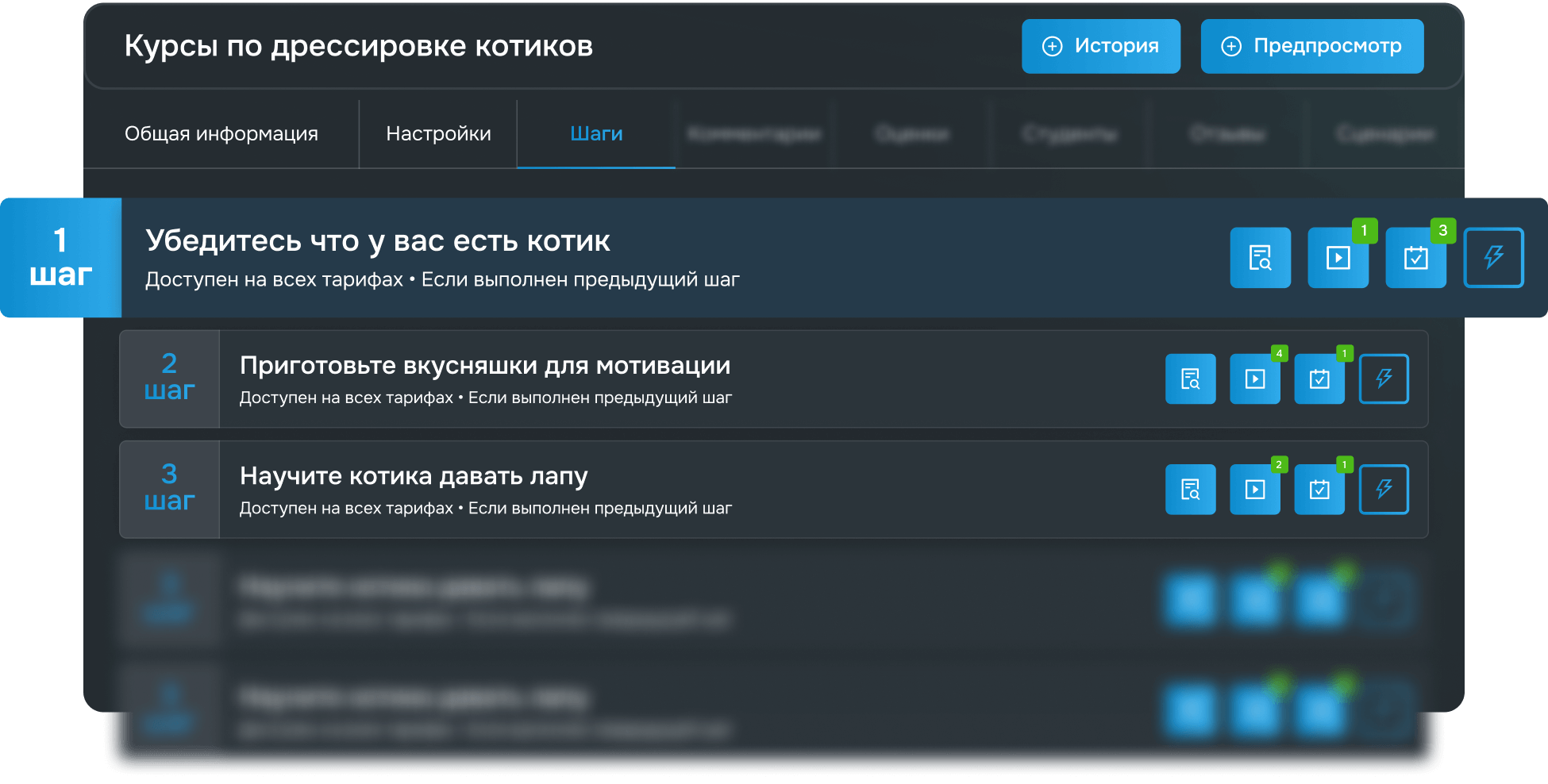
Task: Open document search icon in step 1
Action: (x=1260, y=258)
